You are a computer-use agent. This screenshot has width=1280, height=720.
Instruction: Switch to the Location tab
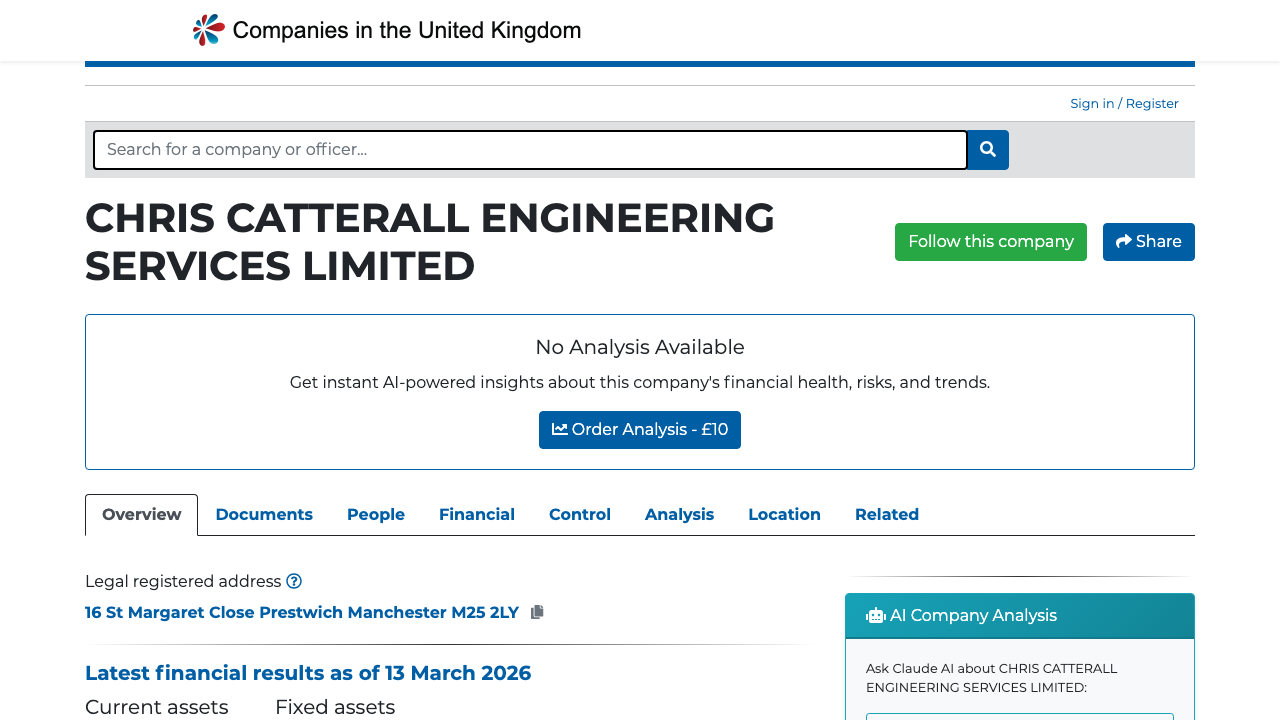(784, 514)
